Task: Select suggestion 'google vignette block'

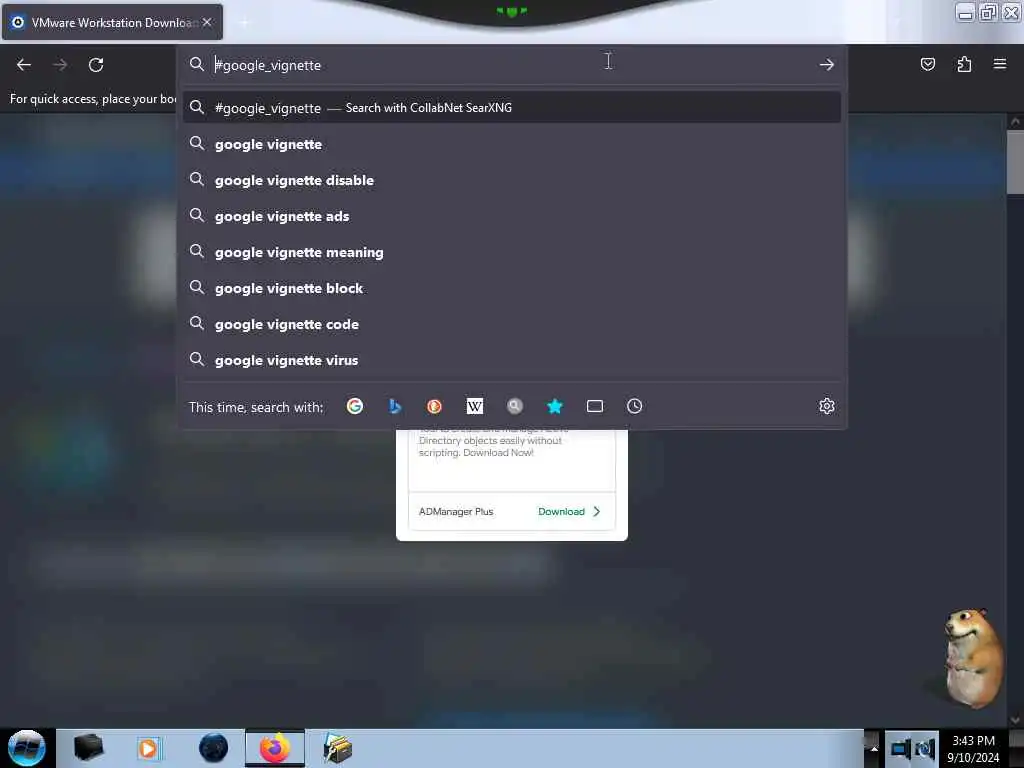Action: click(x=512, y=288)
